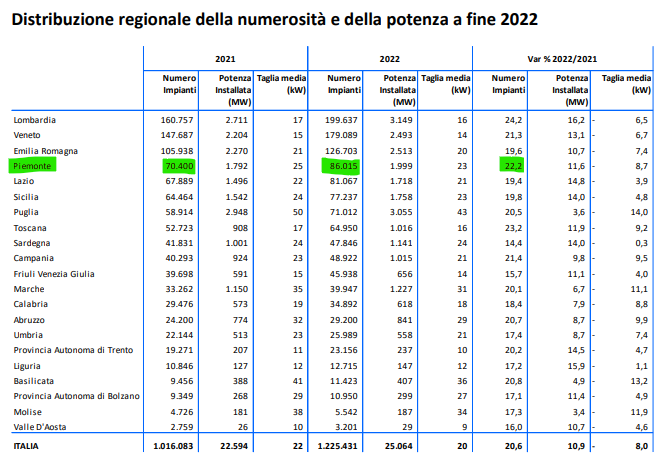This screenshot has width=661, height=463.
Task: Click the page title Distribuzione regionale
Action: [274, 19]
